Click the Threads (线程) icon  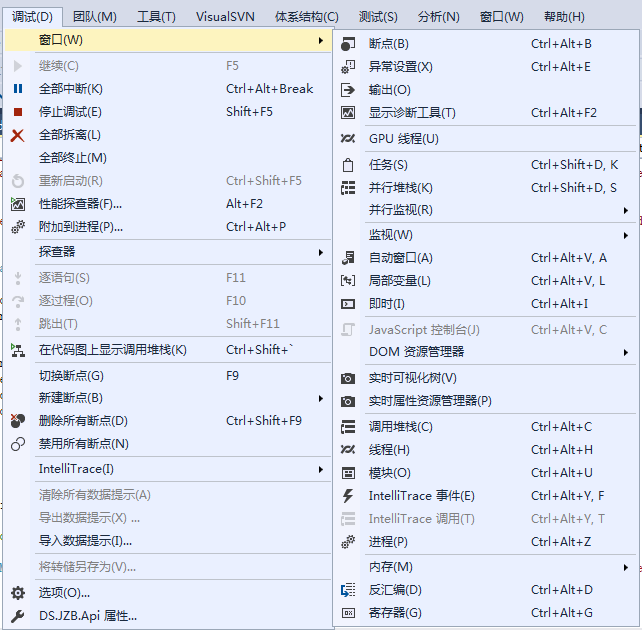[x=348, y=450]
